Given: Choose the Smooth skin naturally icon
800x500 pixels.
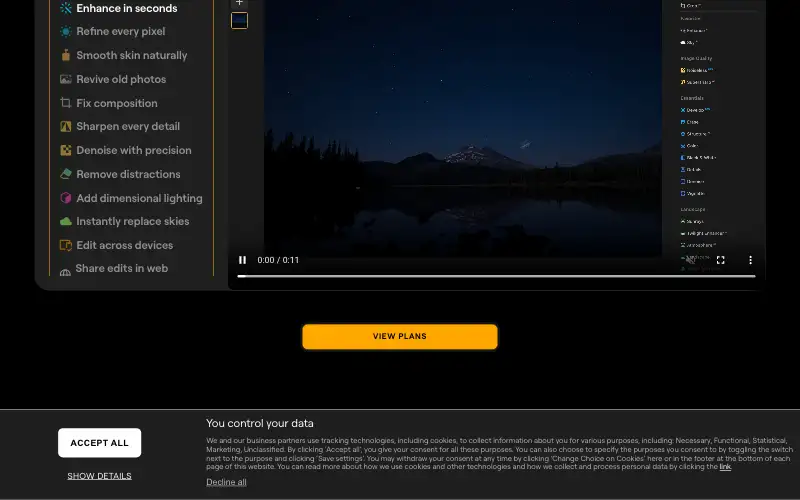Looking at the screenshot, I should tap(66, 55).
